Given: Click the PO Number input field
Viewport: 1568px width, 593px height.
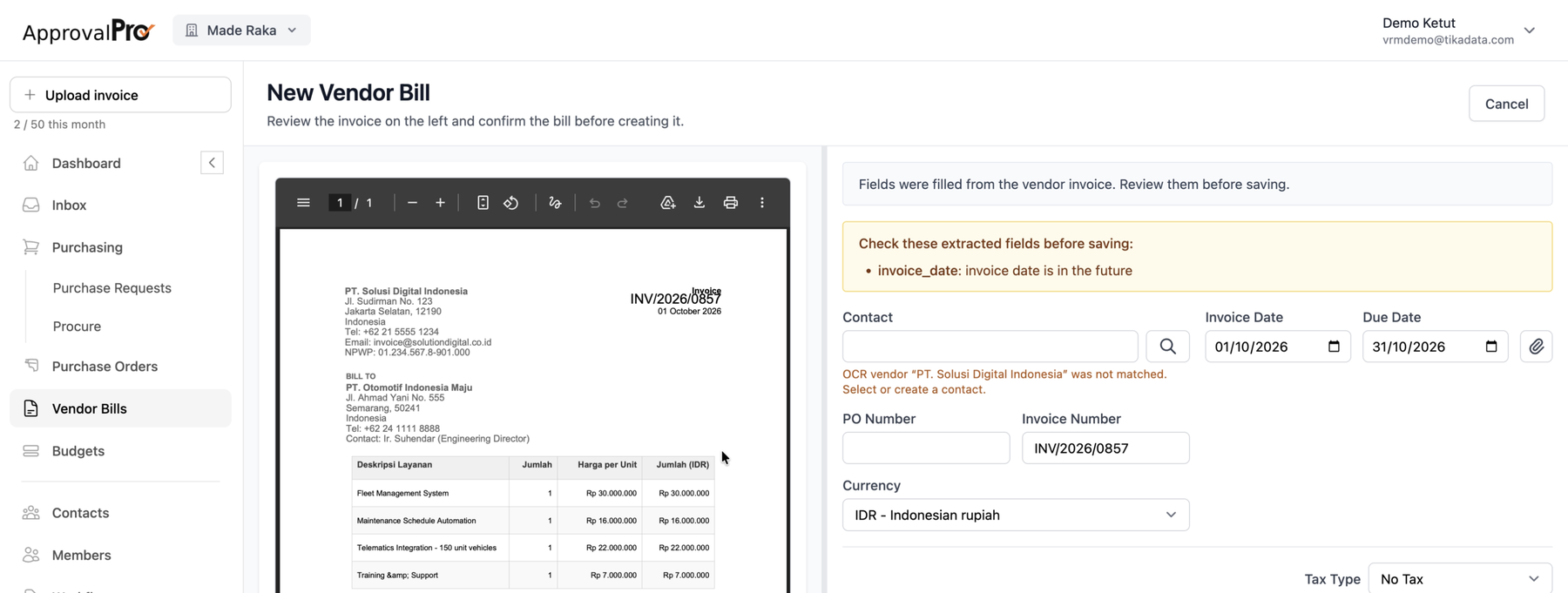Looking at the screenshot, I should [x=926, y=448].
